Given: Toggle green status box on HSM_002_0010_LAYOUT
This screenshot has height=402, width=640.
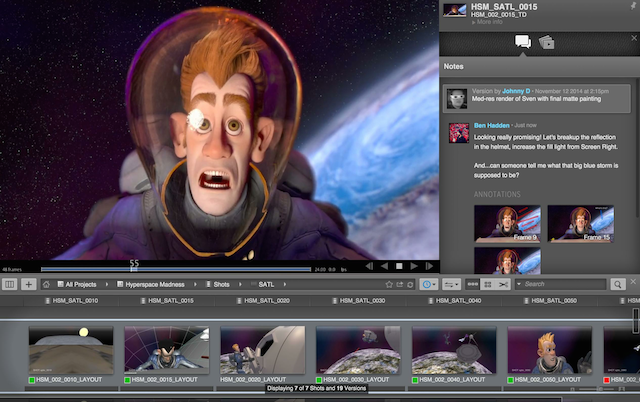Looking at the screenshot, I should 32,380.
